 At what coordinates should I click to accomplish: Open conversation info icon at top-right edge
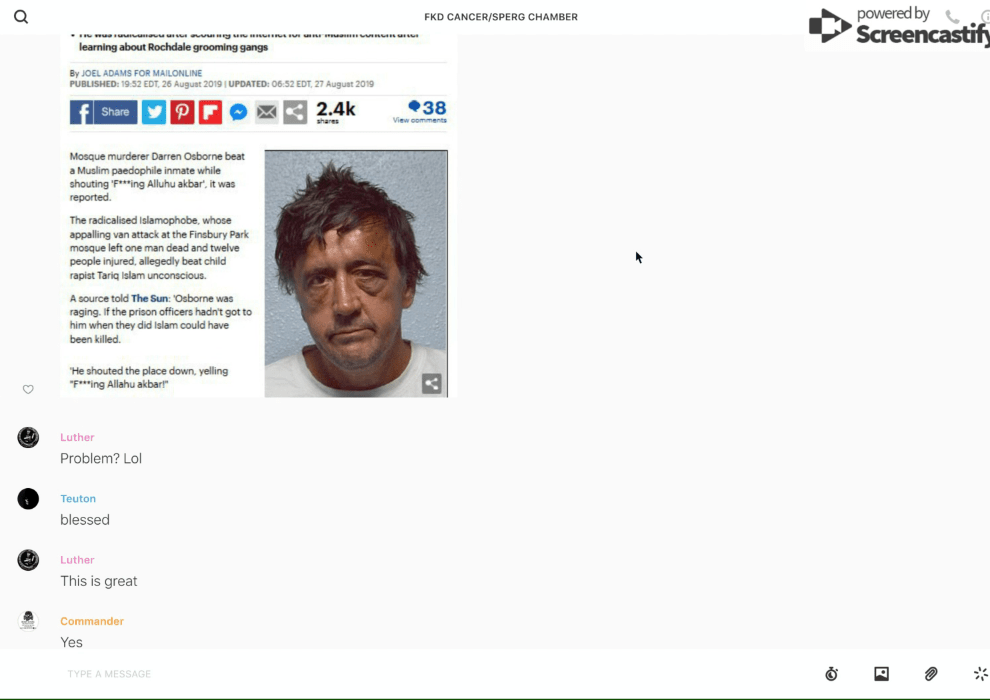984,17
